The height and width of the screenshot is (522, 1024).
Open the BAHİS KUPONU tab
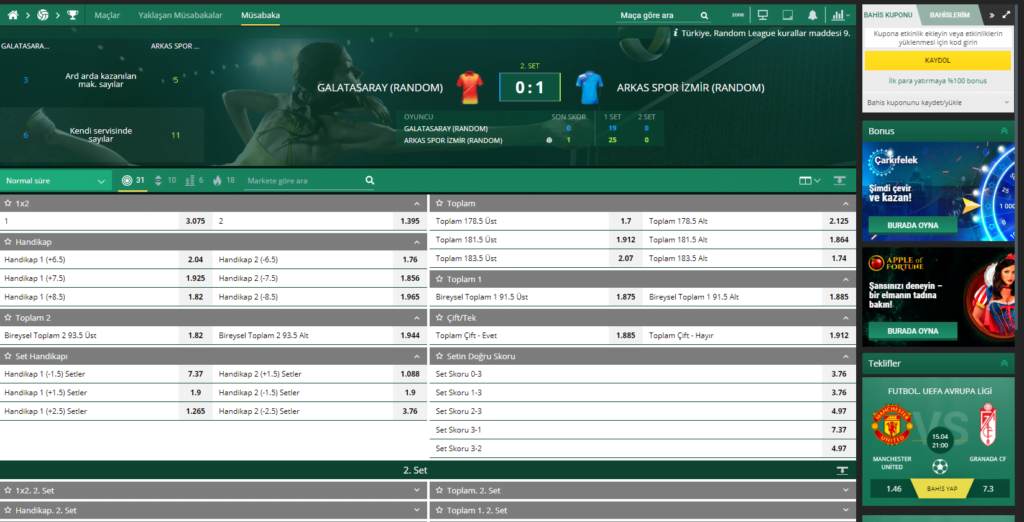point(887,14)
